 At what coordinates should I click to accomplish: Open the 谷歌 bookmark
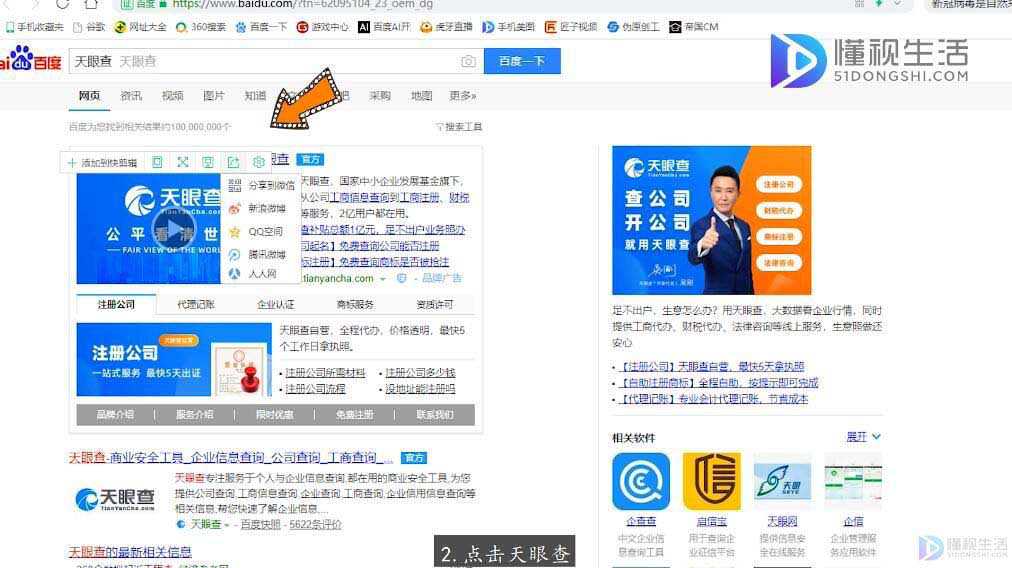click(90, 26)
